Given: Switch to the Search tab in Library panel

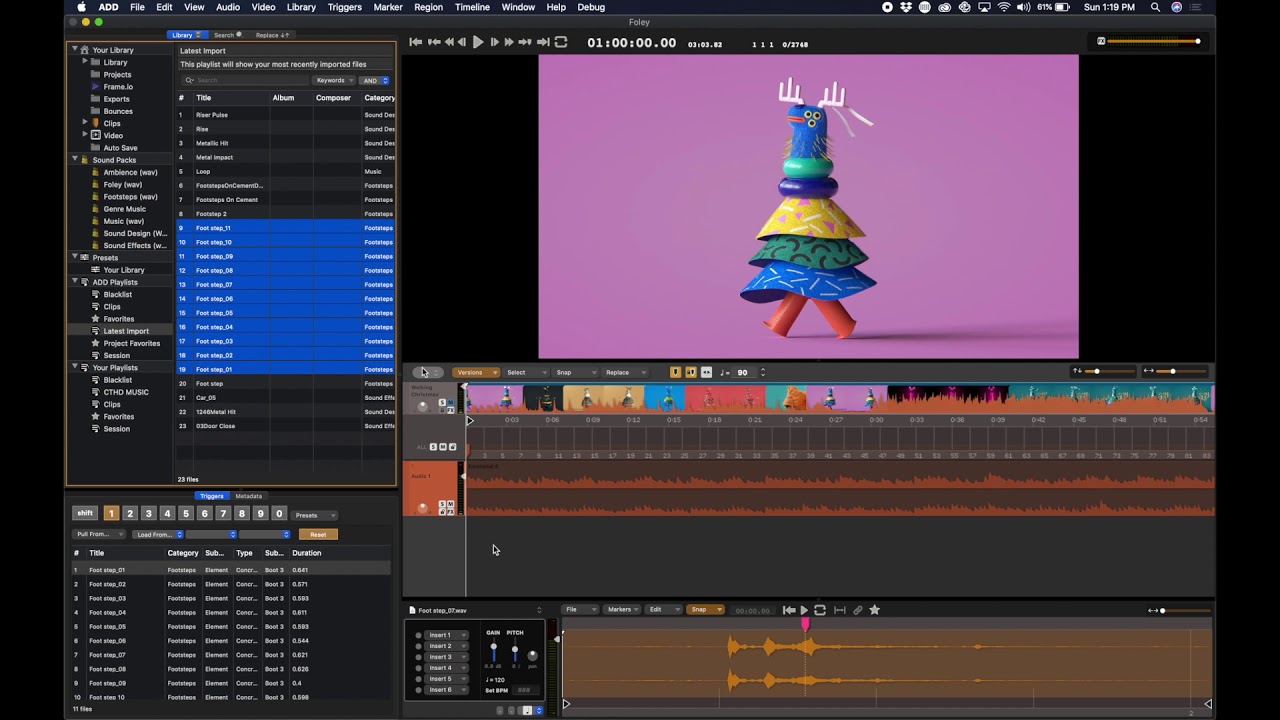Looking at the screenshot, I should 227,35.
